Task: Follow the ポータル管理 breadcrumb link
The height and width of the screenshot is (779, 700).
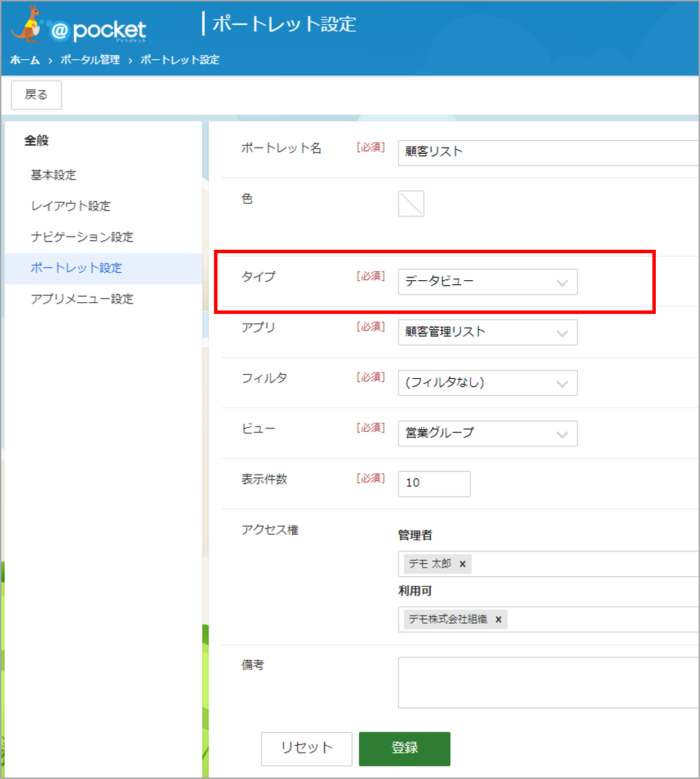Action: [90, 60]
